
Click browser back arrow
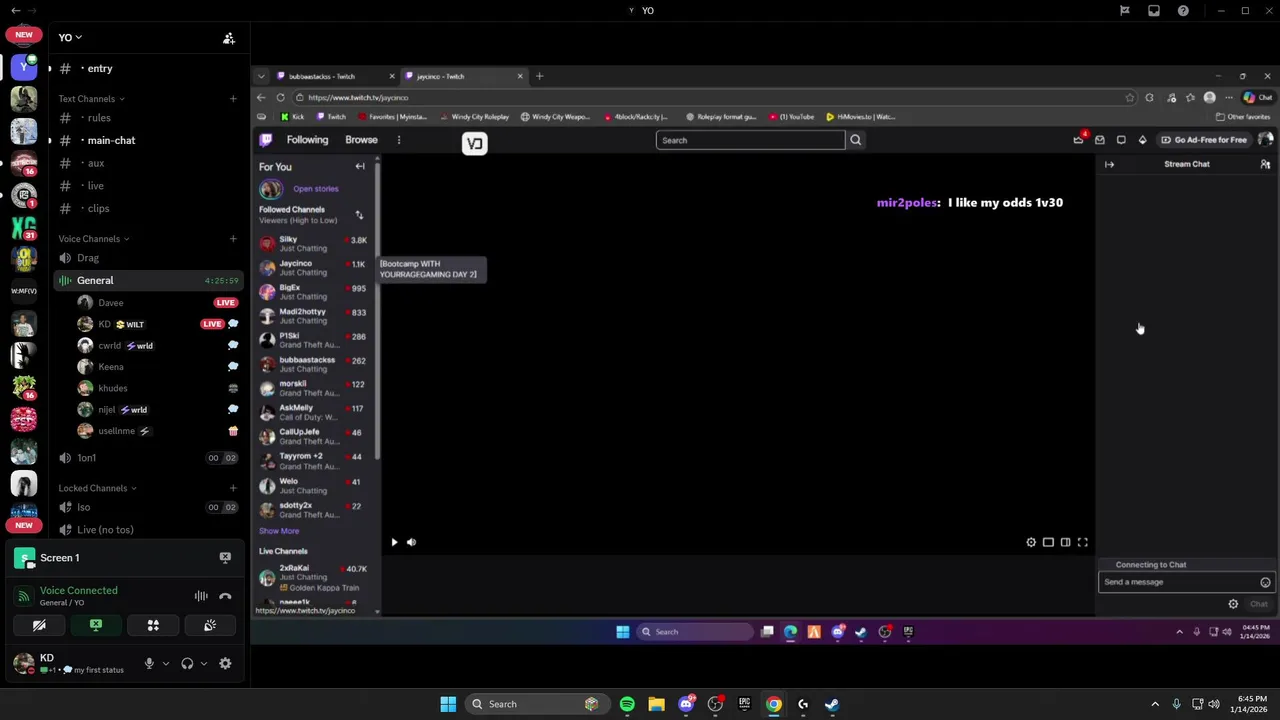pos(261,97)
